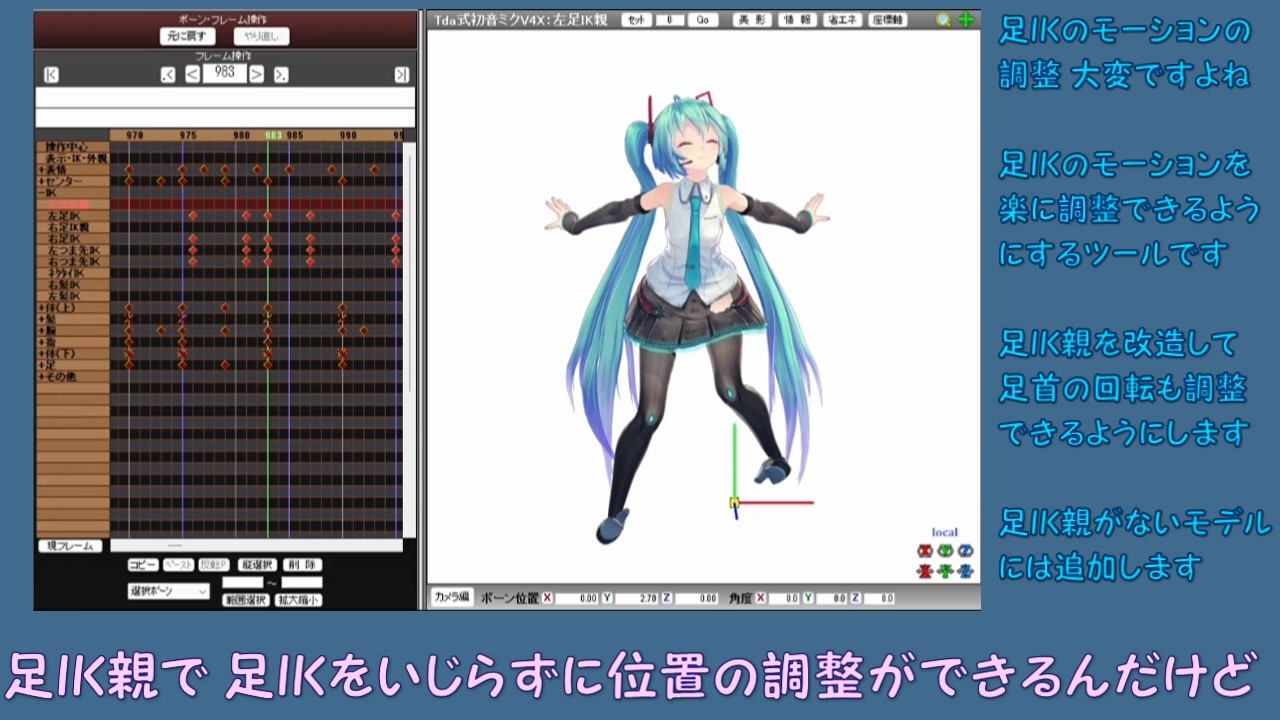Image resolution: width=1280 pixels, height=720 pixels.
Task: Expand the センター group
Action: [40, 181]
